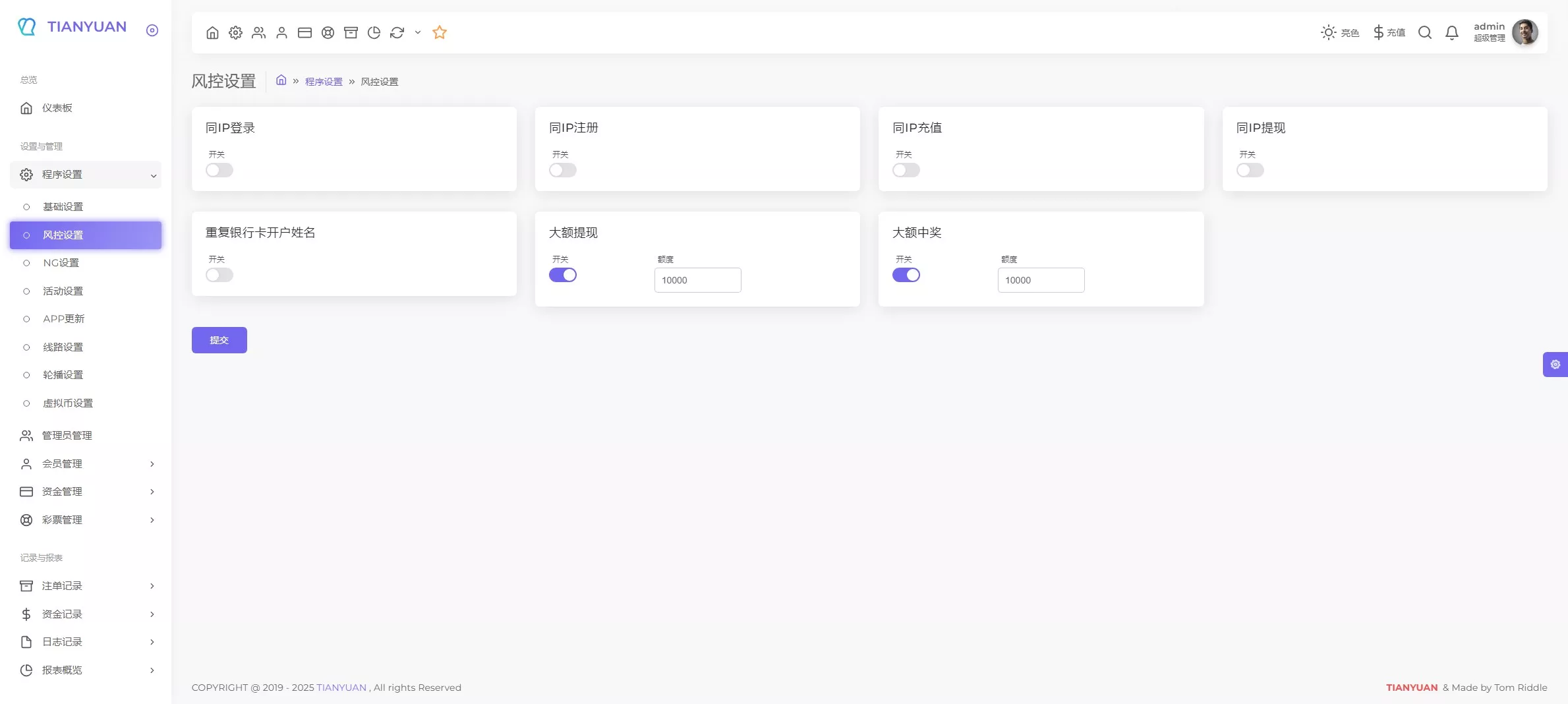This screenshot has width=1568, height=704.
Task: Click the refresh icon in top toolbar
Action: 397,32
